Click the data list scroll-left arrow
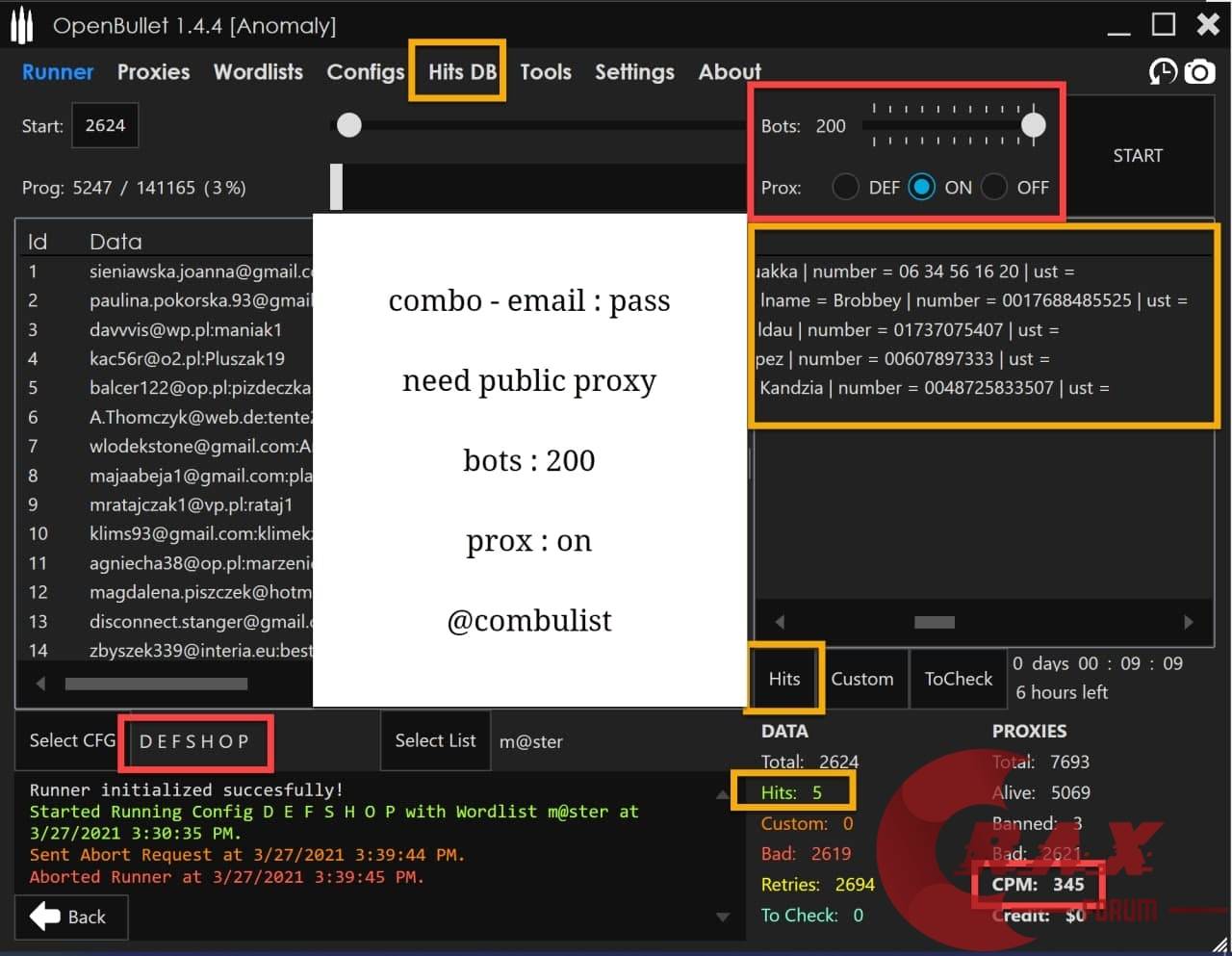Image resolution: width=1232 pixels, height=956 pixels. point(40,684)
